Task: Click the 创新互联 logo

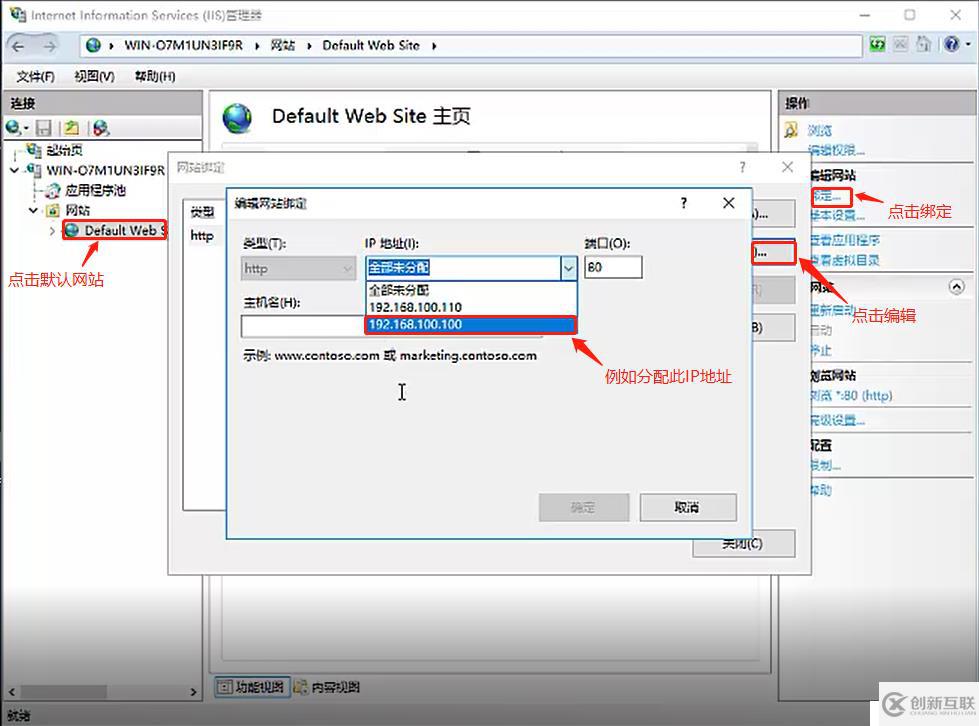Action: pos(929,704)
